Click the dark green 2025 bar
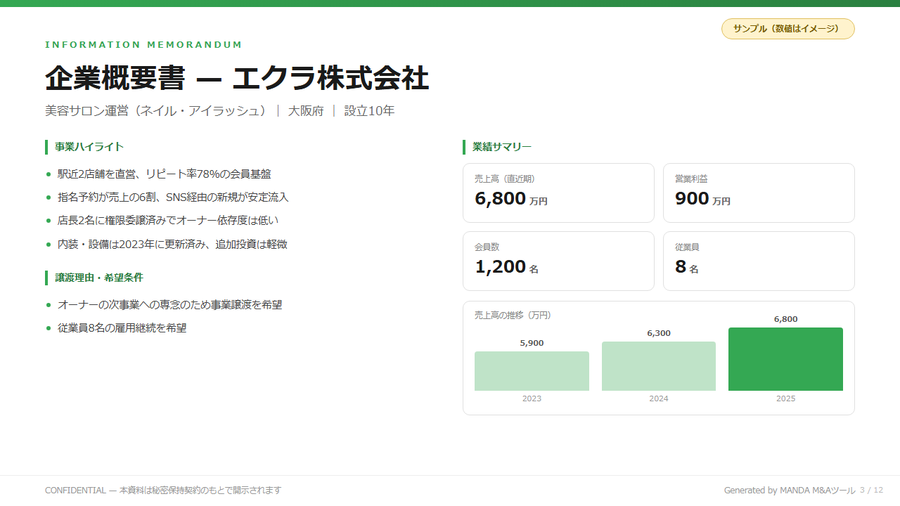 [x=785, y=359]
